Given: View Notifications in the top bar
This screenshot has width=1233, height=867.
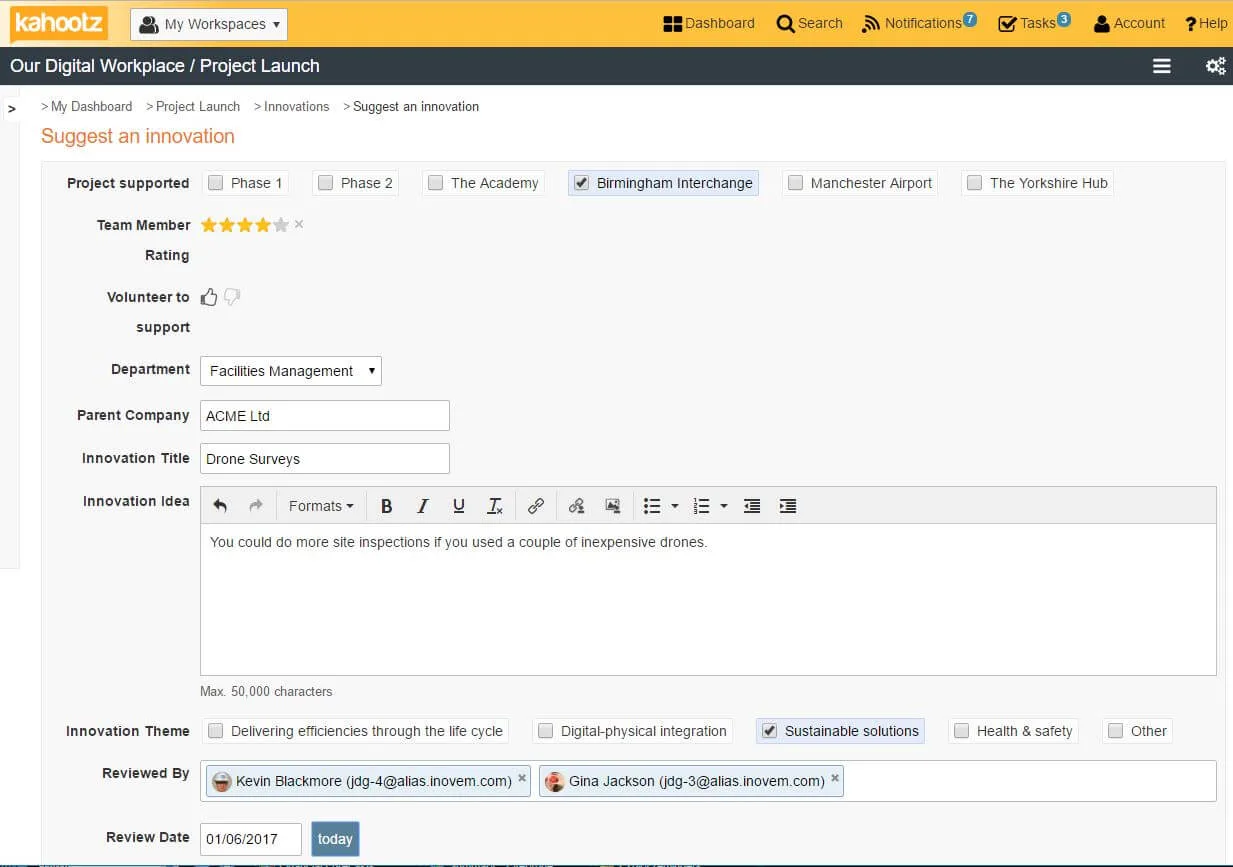Looking at the screenshot, I should click(x=919, y=22).
